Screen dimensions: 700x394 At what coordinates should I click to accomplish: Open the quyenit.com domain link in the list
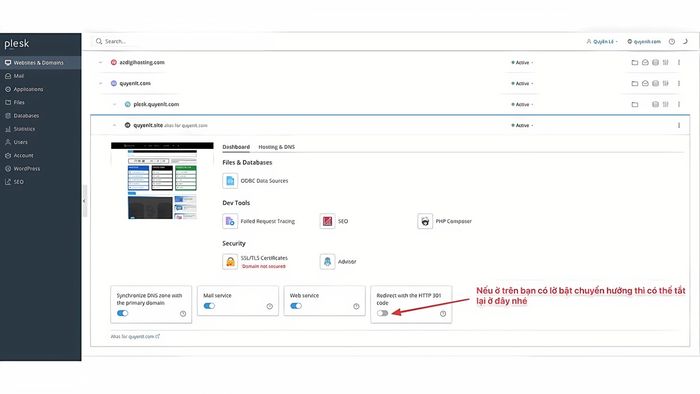pos(135,83)
